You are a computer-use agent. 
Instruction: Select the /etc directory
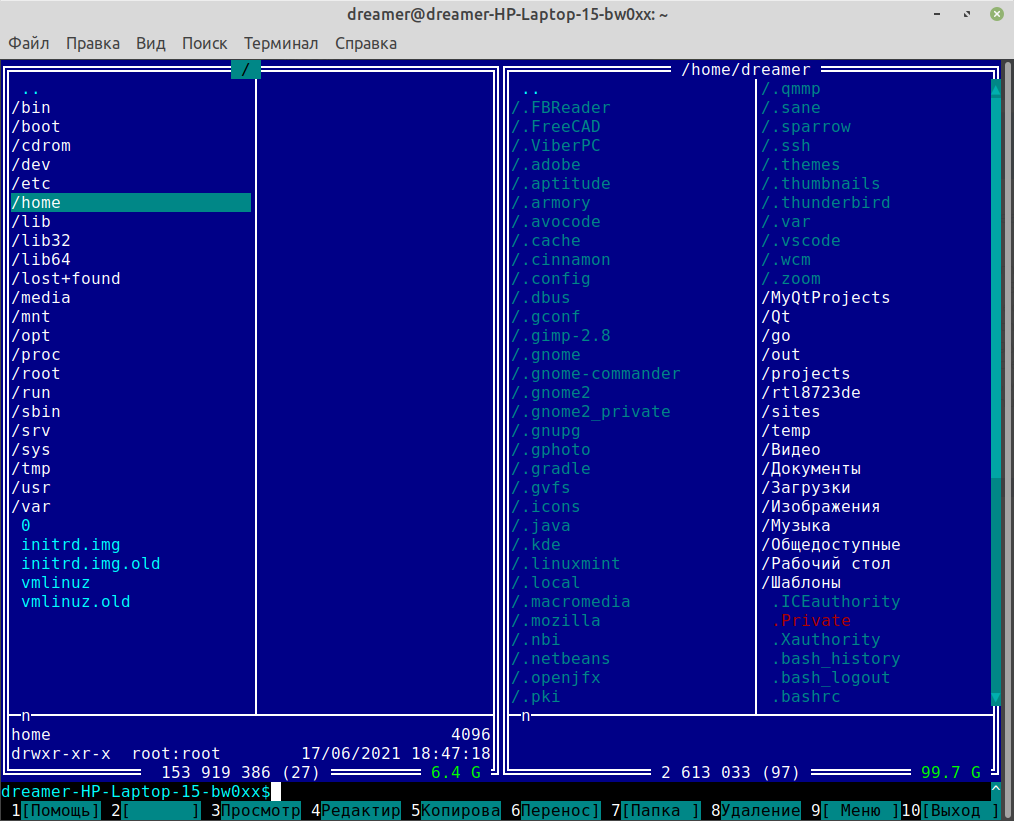coord(31,184)
